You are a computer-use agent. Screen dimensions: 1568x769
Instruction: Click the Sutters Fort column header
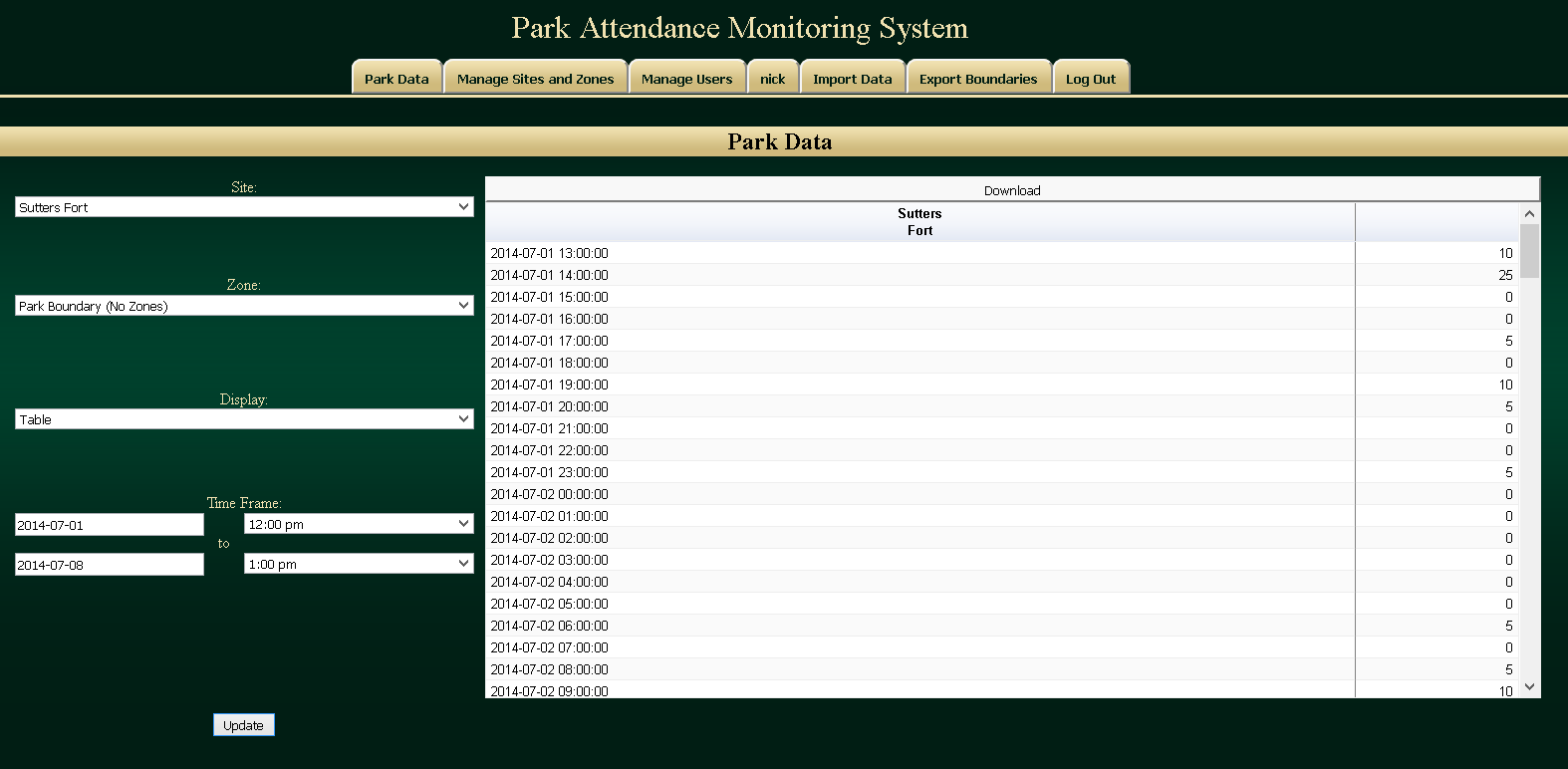click(x=919, y=222)
